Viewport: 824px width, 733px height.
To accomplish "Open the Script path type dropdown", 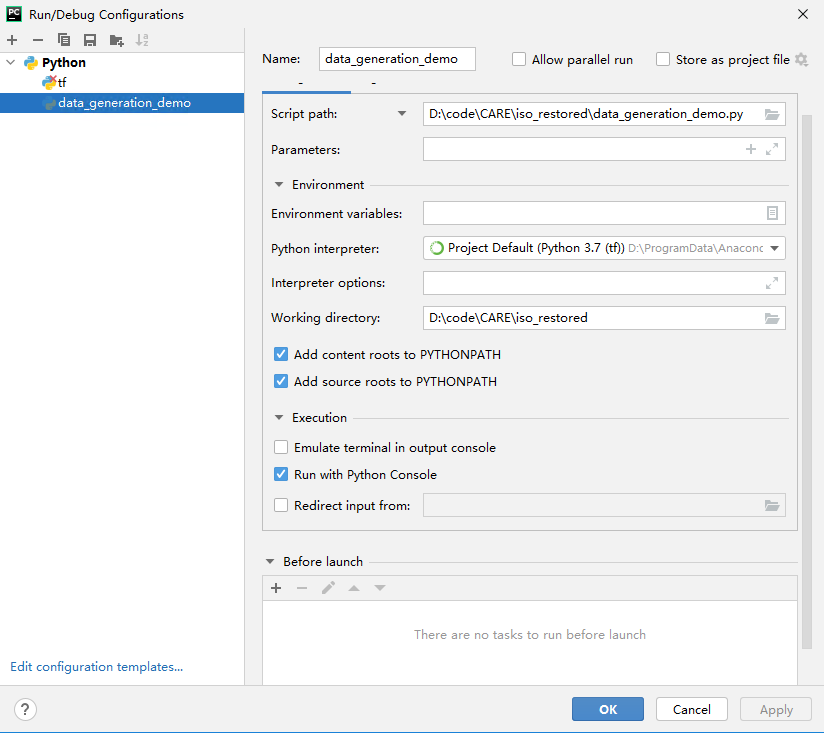I will 402,113.
